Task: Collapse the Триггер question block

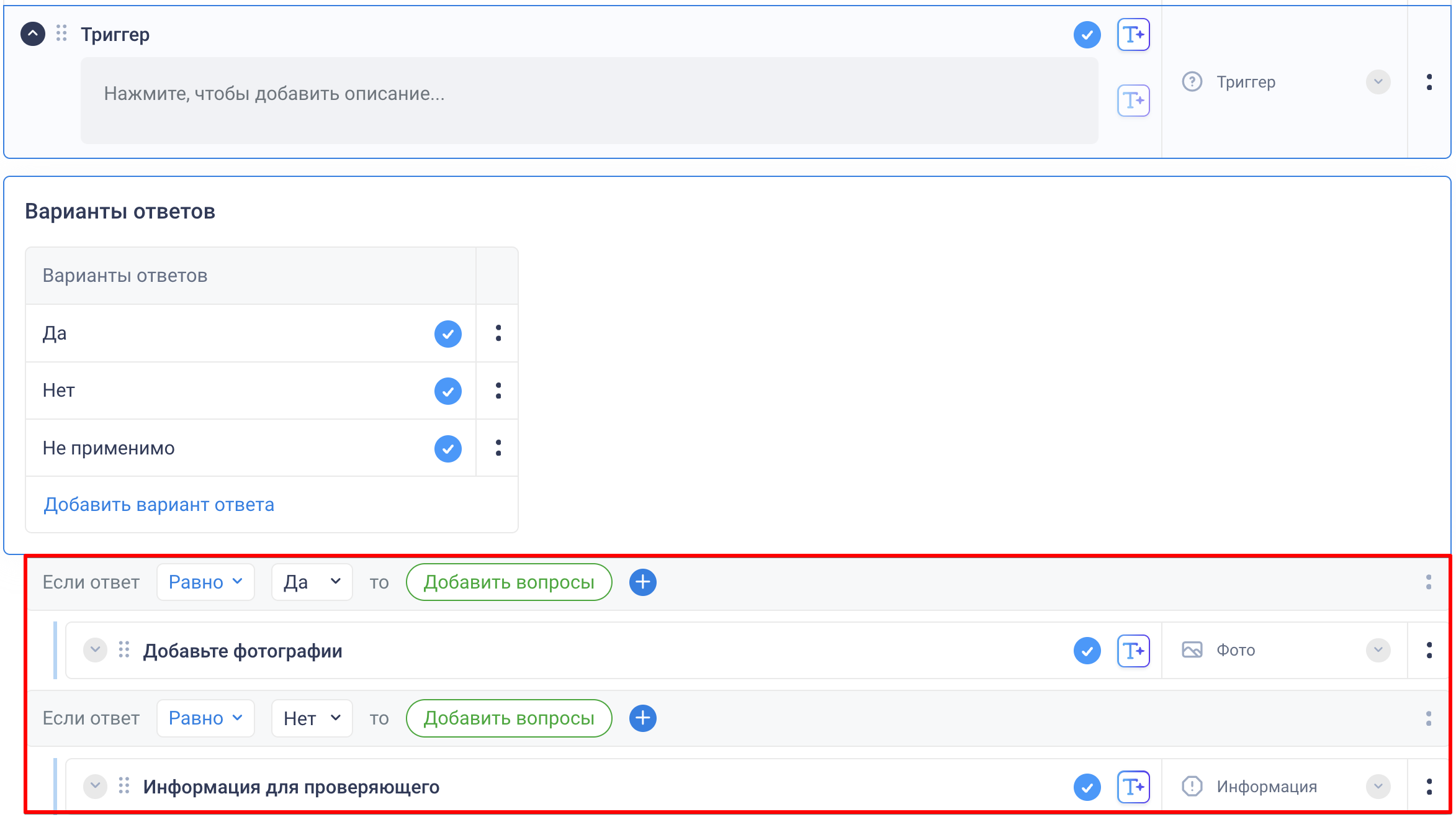Action: click(33, 34)
